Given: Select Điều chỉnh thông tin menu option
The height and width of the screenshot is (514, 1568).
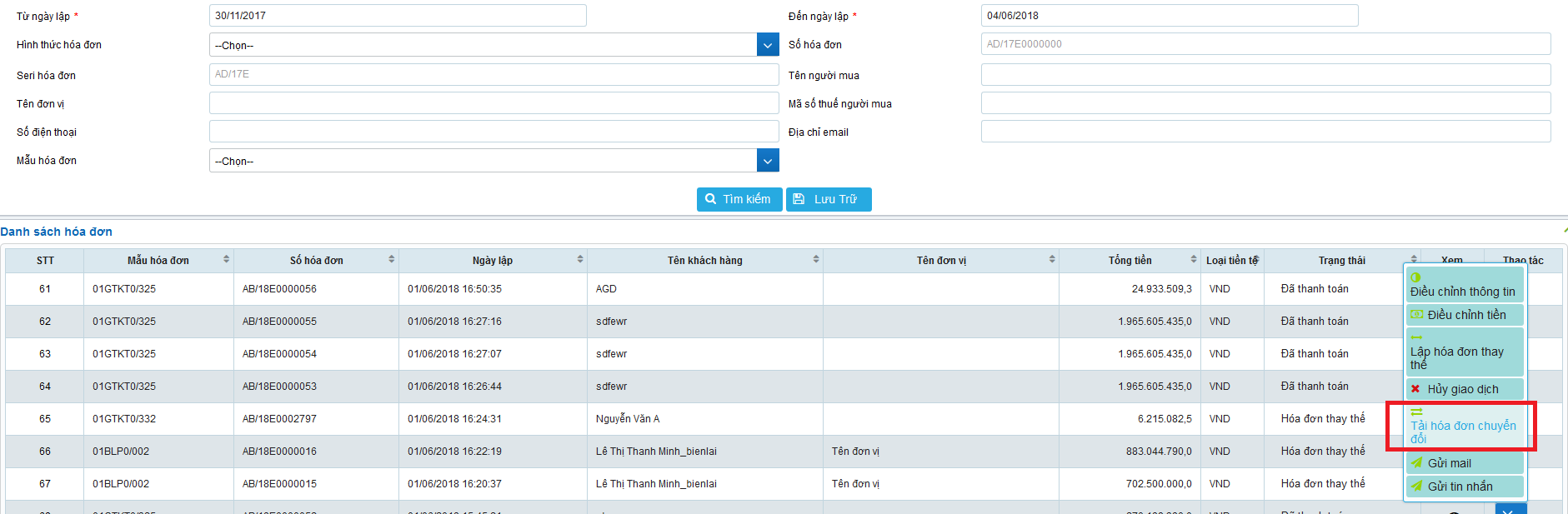Looking at the screenshot, I should (x=1463, y=286).
